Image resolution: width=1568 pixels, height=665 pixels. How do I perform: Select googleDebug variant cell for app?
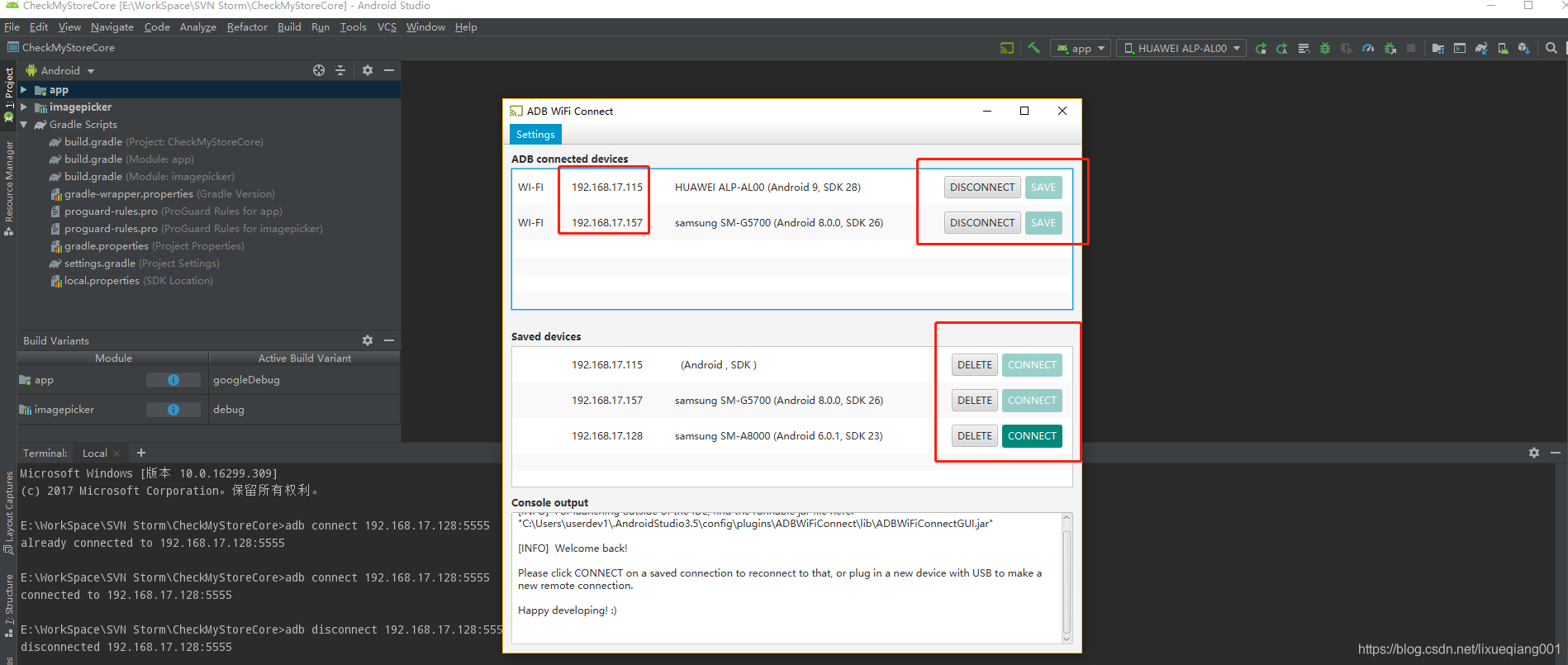click(304, 380)
